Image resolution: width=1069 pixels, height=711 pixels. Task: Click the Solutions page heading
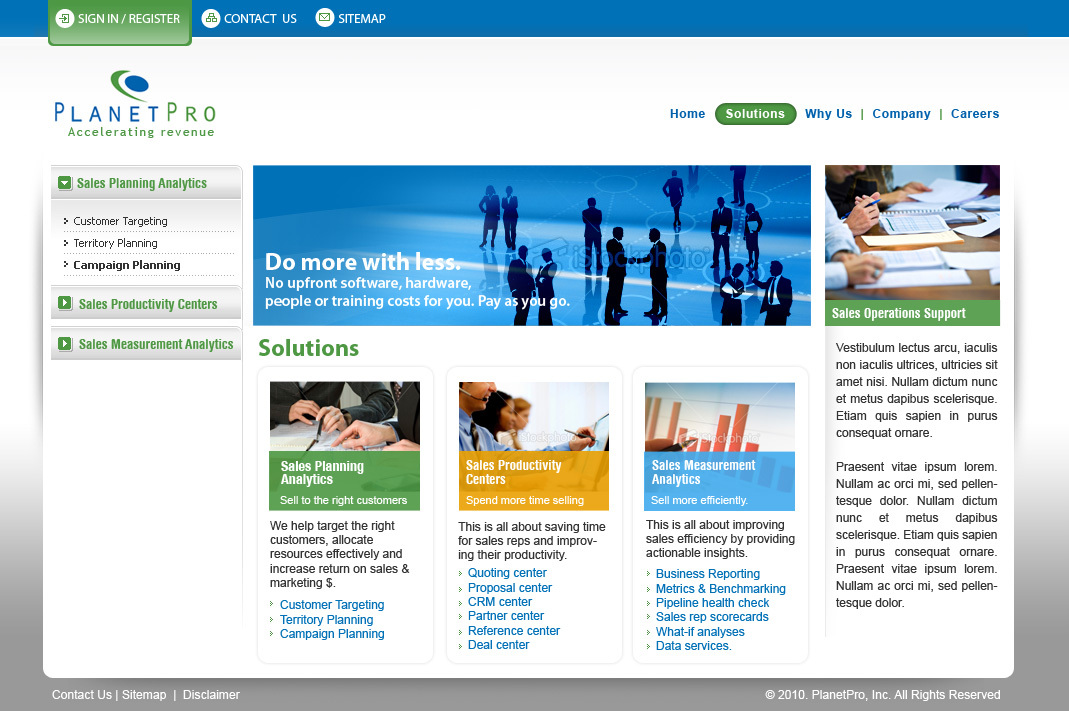pos(309,348)
